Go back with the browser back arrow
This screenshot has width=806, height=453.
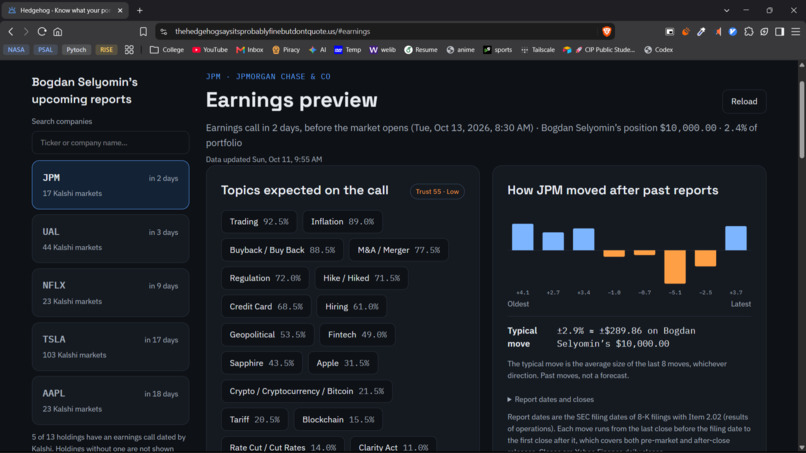tap(11, 31)
